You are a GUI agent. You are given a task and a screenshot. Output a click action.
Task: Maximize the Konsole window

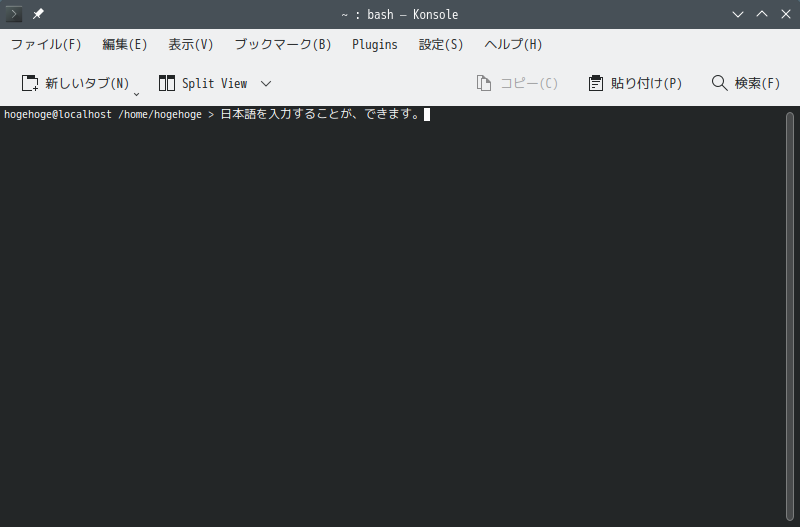[762, 14]
